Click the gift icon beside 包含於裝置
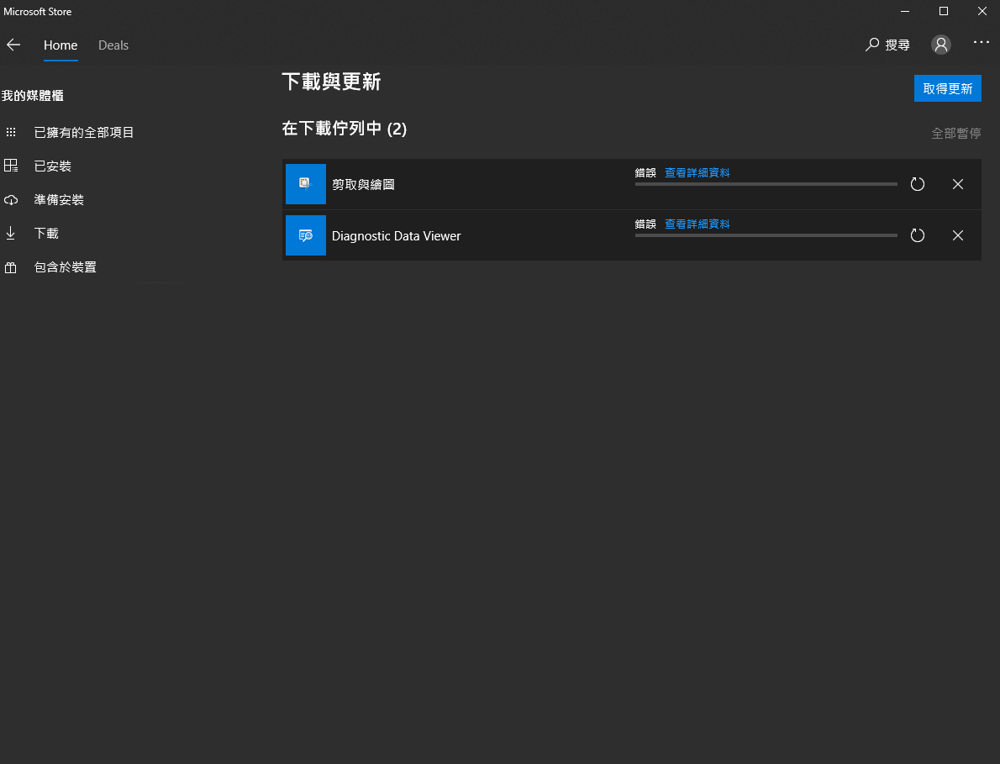 pos(11,268)
